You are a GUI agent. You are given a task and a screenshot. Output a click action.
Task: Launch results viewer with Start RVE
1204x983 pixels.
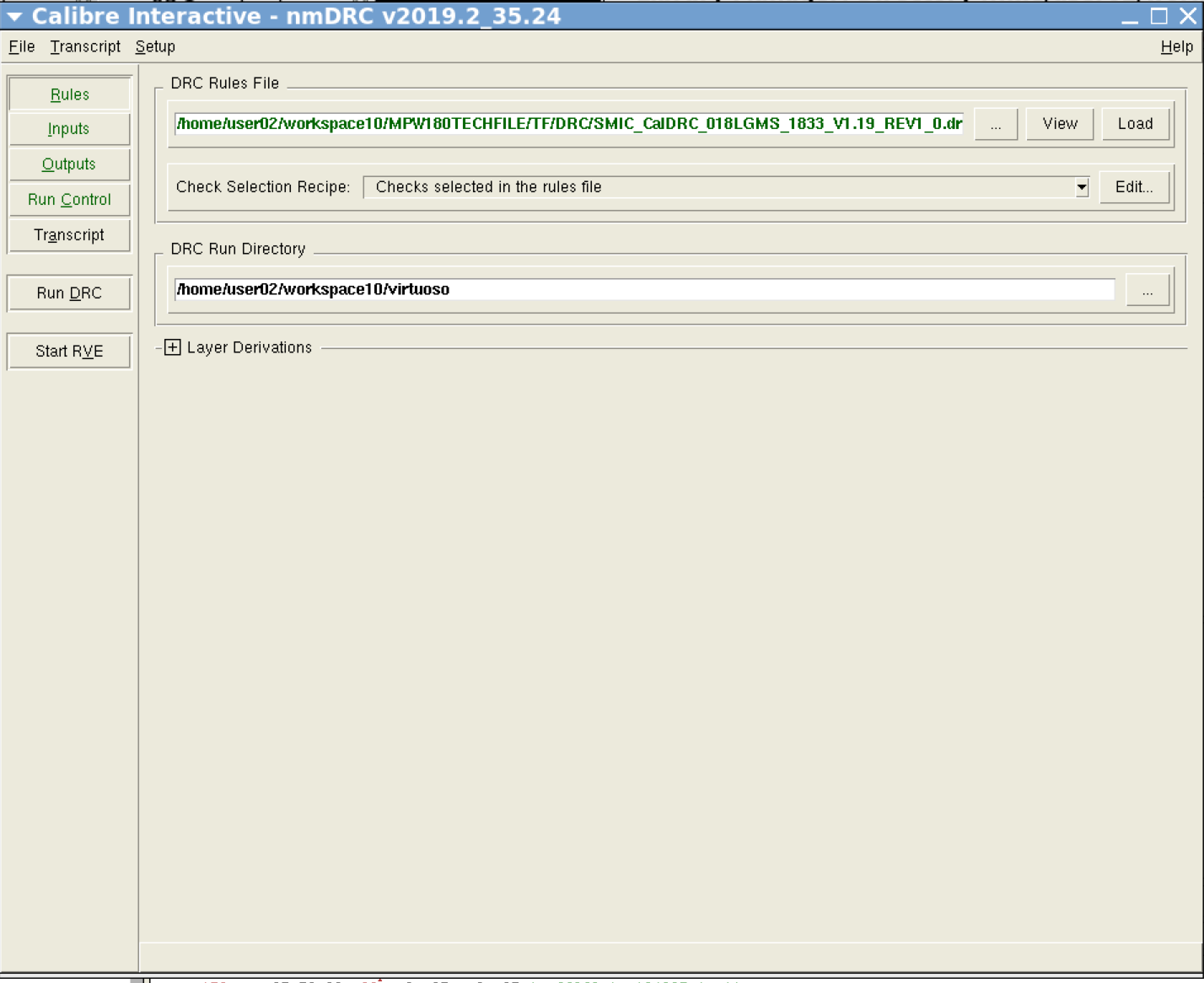pyautogui.click(x=69, y=352)
